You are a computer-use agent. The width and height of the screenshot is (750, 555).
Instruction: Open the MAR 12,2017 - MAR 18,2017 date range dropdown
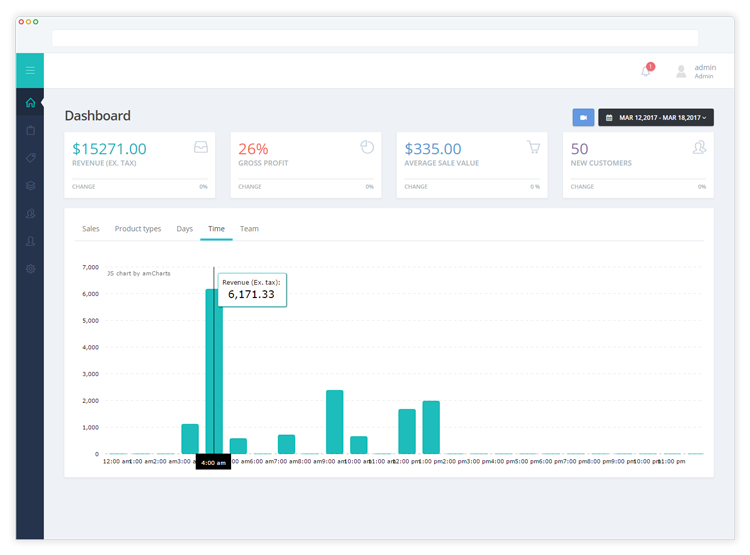click(x=656, y=117)
